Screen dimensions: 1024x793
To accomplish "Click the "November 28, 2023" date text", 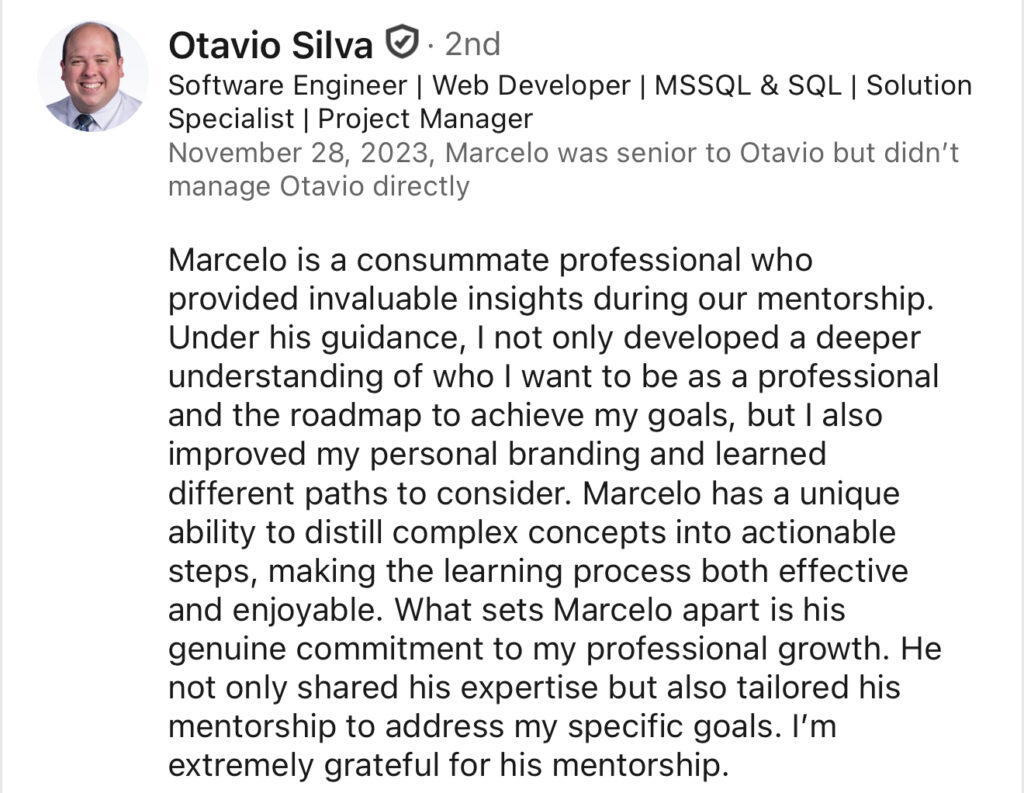I will click(302, 153).
